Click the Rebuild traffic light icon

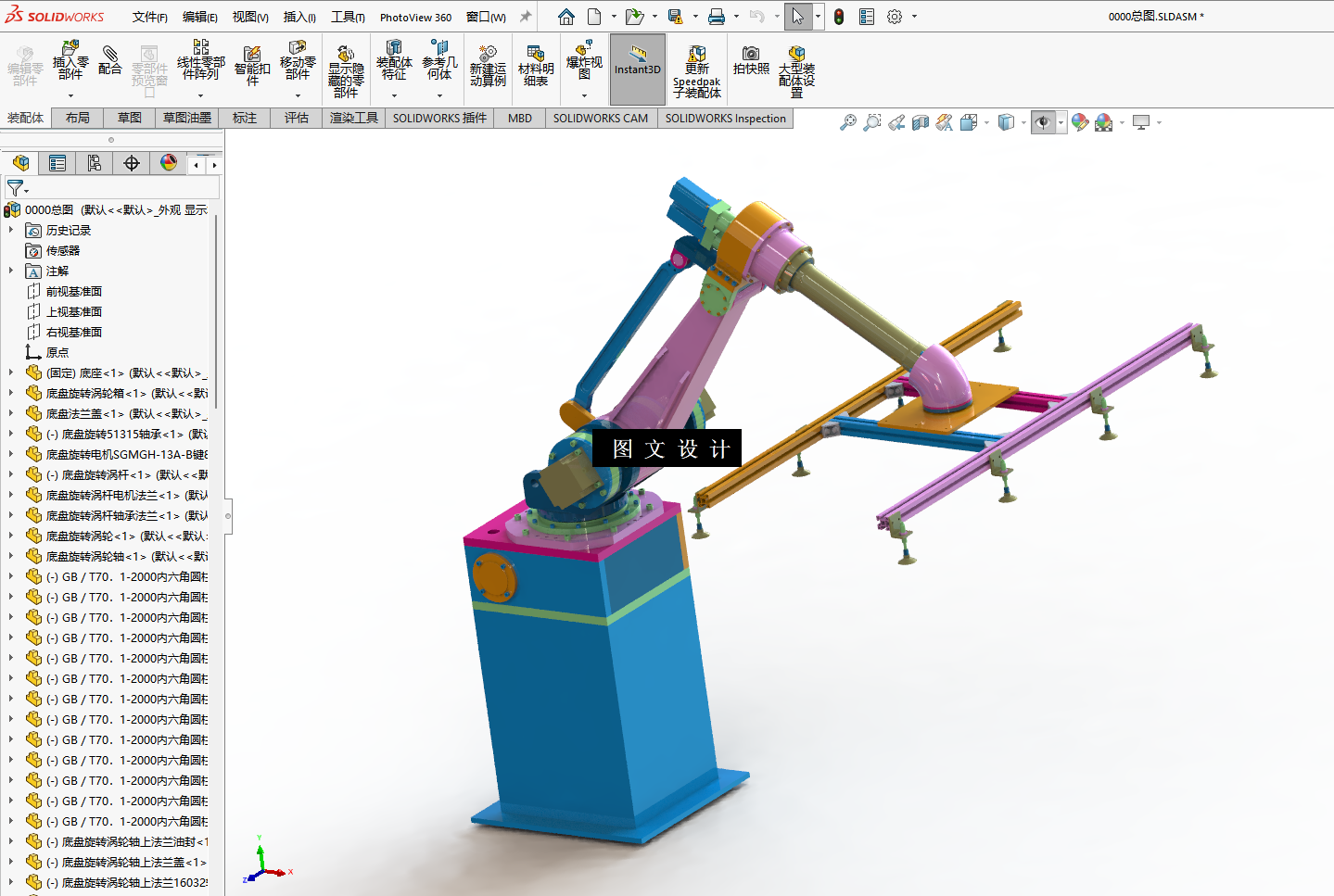click(x=839, y=17)
